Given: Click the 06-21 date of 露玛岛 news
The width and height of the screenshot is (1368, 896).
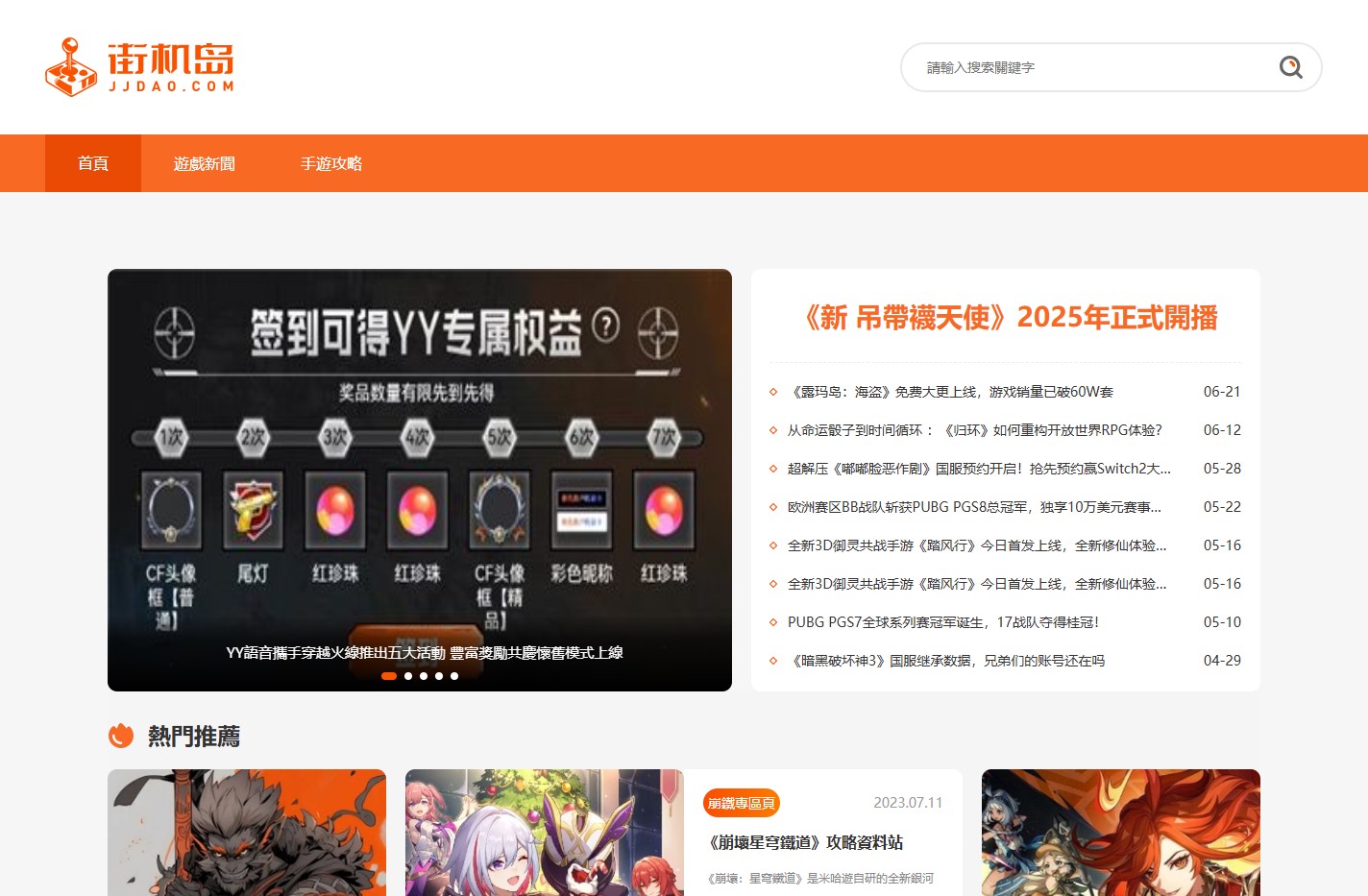Looking at the screenshot, I should [1222, 392].
